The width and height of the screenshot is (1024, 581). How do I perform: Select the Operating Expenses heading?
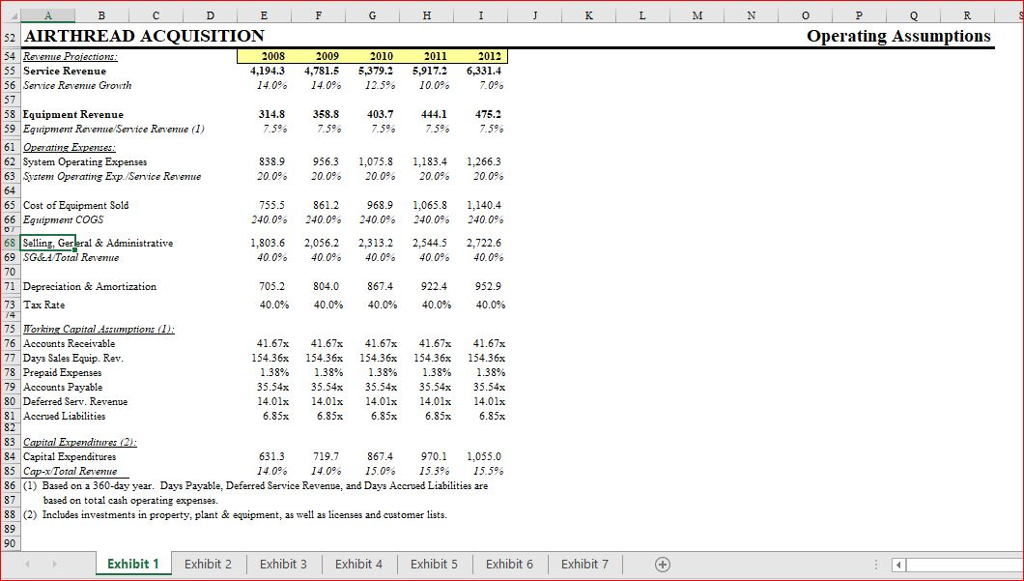pos(69,148)
